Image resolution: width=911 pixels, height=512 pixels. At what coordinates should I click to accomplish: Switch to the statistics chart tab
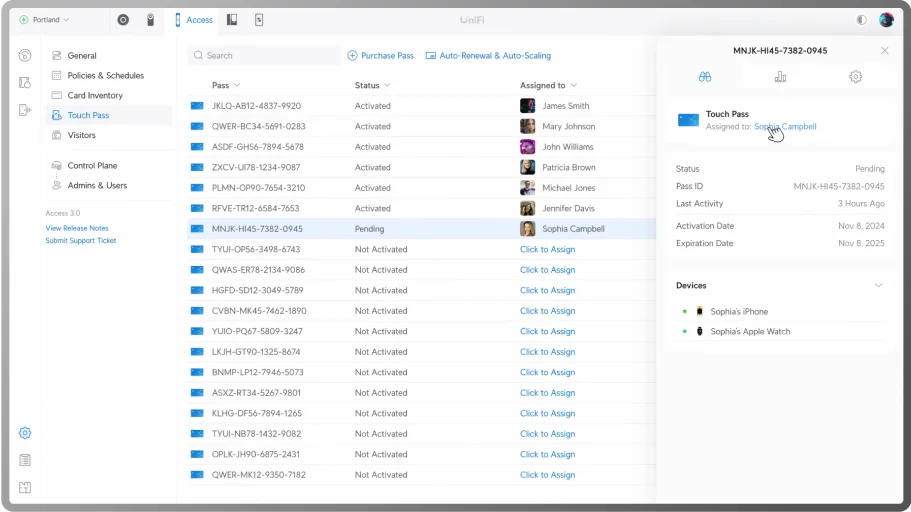tap(780, 77)
